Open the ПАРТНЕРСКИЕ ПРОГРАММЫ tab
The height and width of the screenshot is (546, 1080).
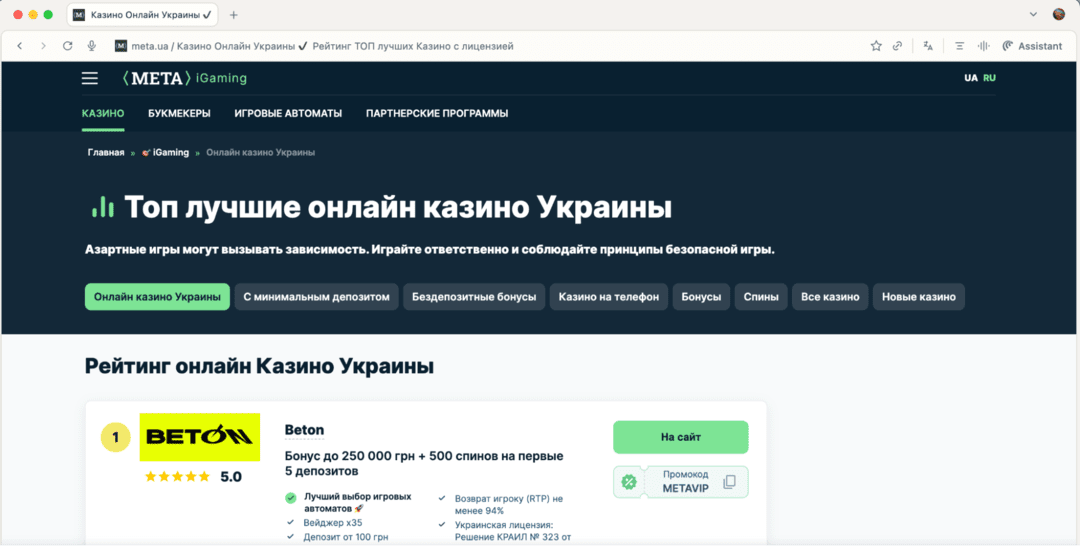coord(437,114)
